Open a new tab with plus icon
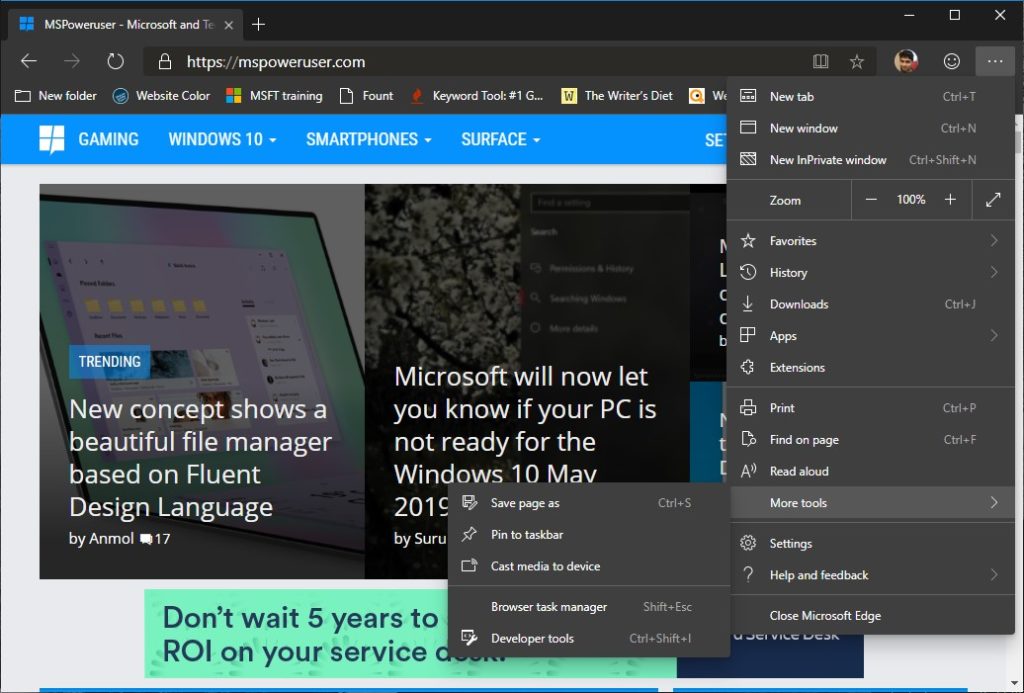This screenshot has height=693, width=1024. point(259,23)
